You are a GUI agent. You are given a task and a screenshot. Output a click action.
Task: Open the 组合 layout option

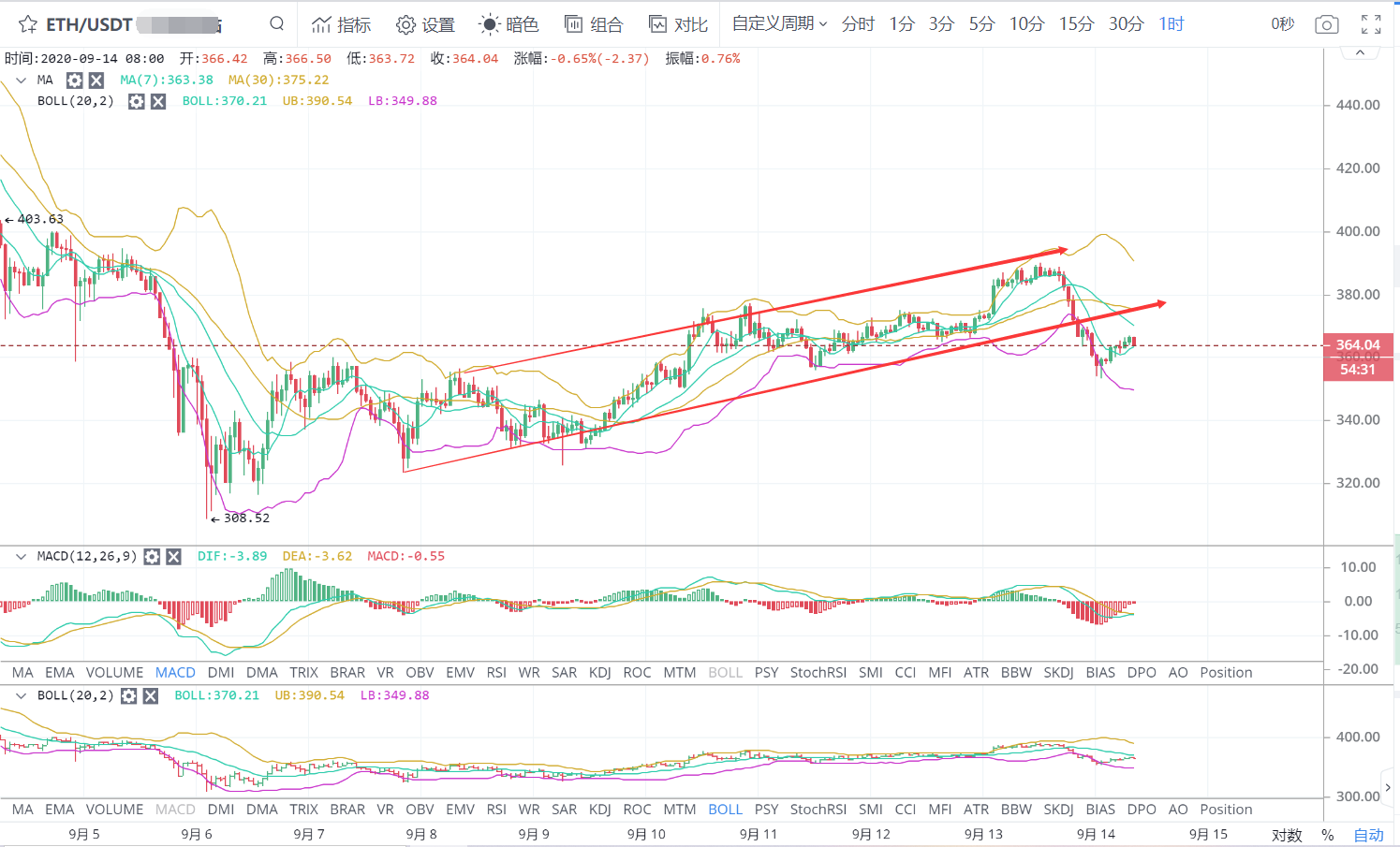(x=594, y=24)
